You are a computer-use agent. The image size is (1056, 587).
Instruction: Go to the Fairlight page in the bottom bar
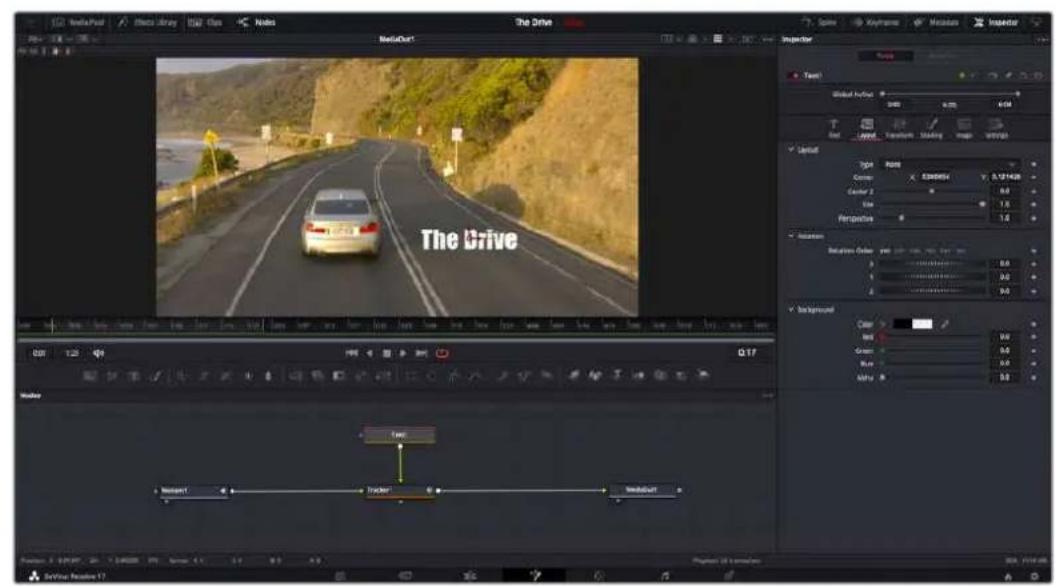665,576
